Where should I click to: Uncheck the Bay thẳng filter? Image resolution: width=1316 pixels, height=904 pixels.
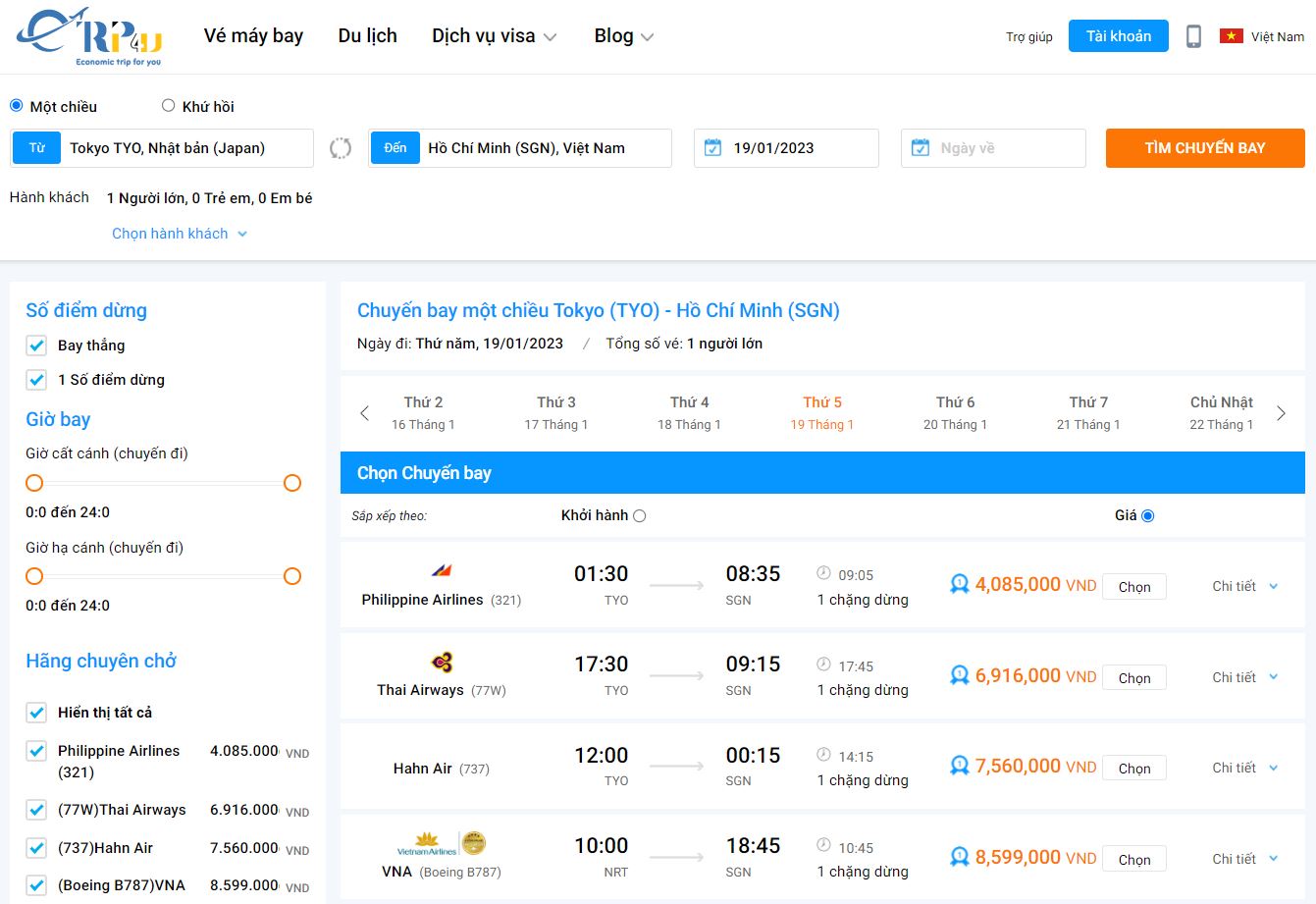(x=36, y=346)
